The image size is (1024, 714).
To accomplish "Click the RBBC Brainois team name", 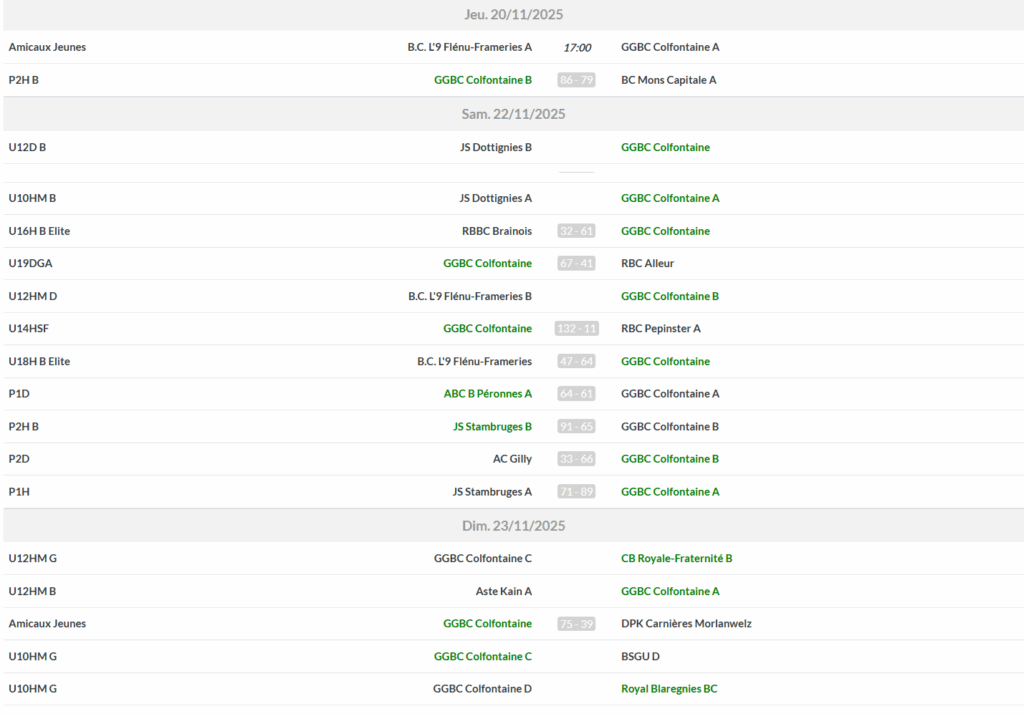I will pyautogui.click(x=496, y=231).
